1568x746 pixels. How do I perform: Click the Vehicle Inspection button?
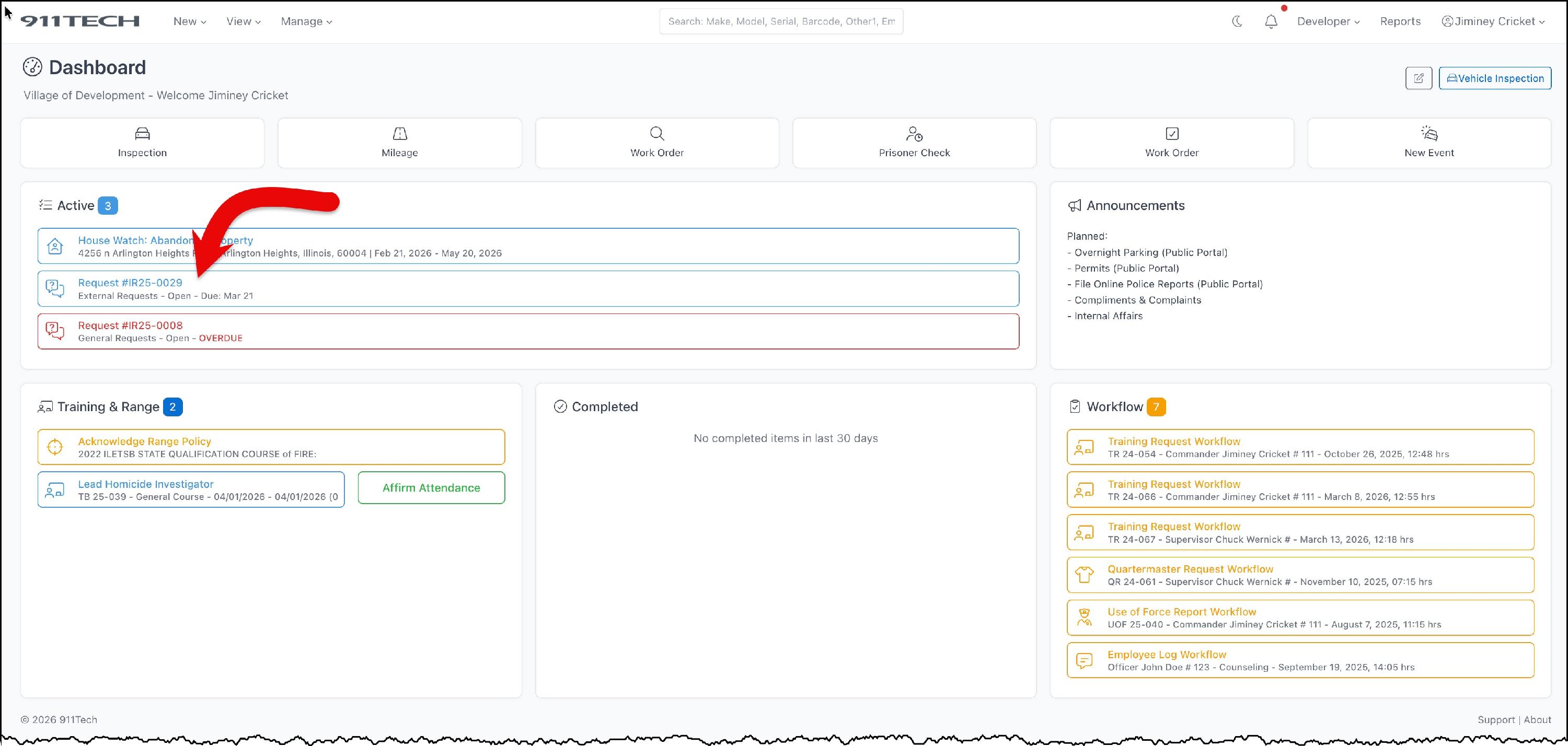(1495, 78)
